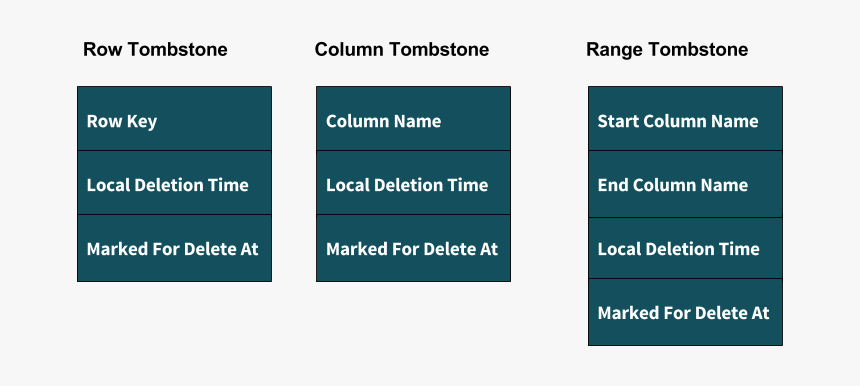
Task: Click the Row Tombstone heading
Action: (x=155, y=50)
